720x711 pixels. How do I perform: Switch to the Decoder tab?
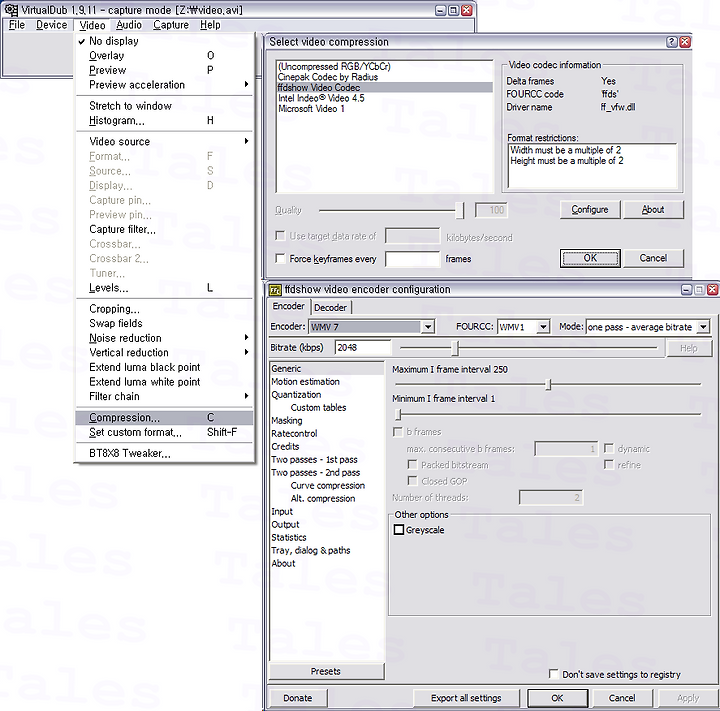330,308
